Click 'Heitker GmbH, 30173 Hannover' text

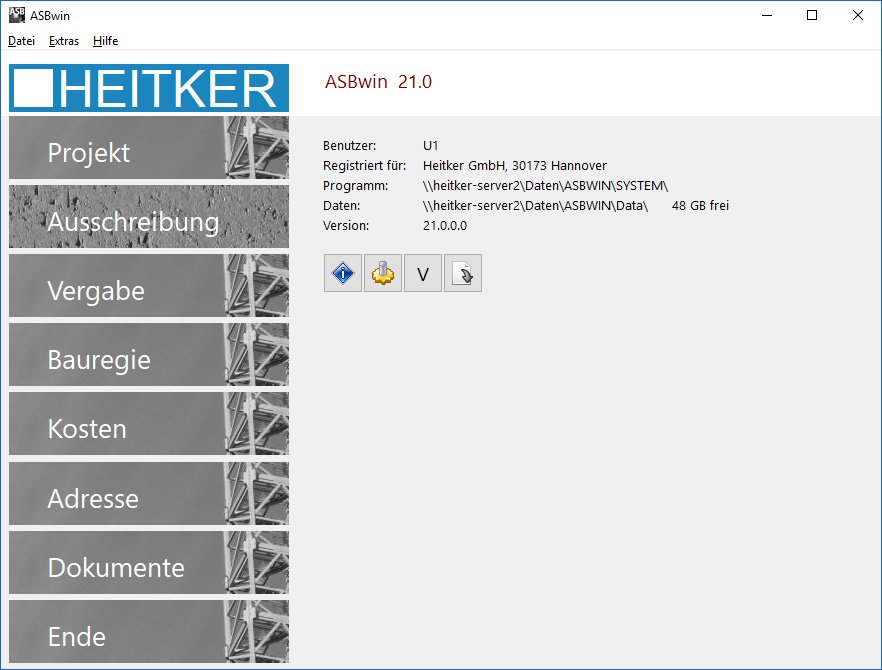[x=515, y=166]
